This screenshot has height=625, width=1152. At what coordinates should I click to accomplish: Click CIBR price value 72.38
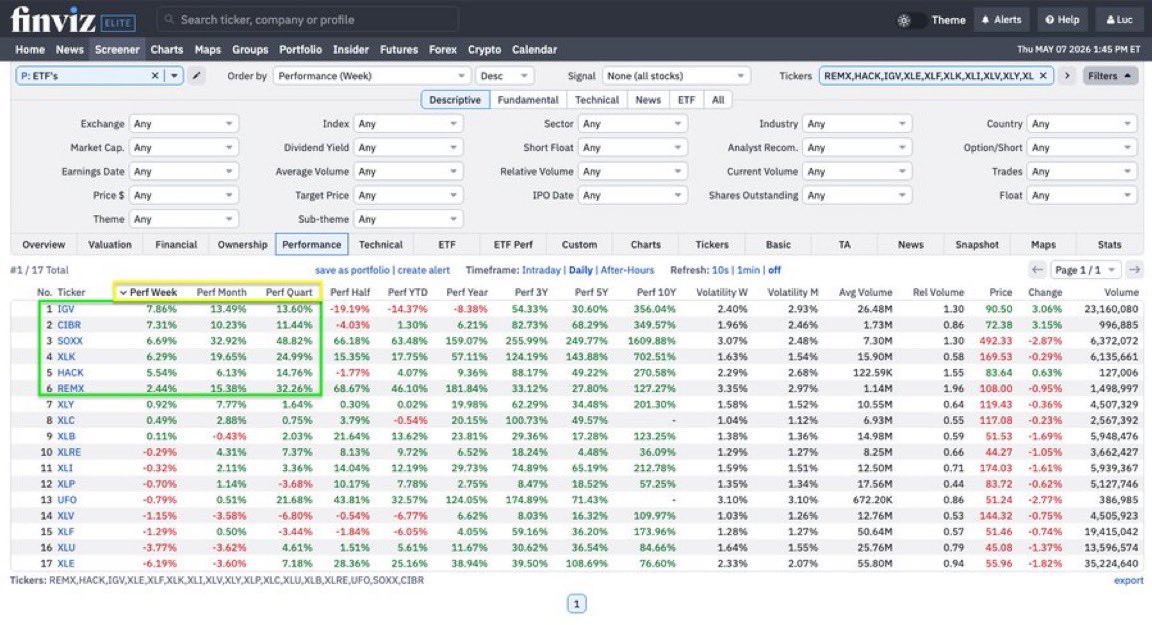coord(998,325)
